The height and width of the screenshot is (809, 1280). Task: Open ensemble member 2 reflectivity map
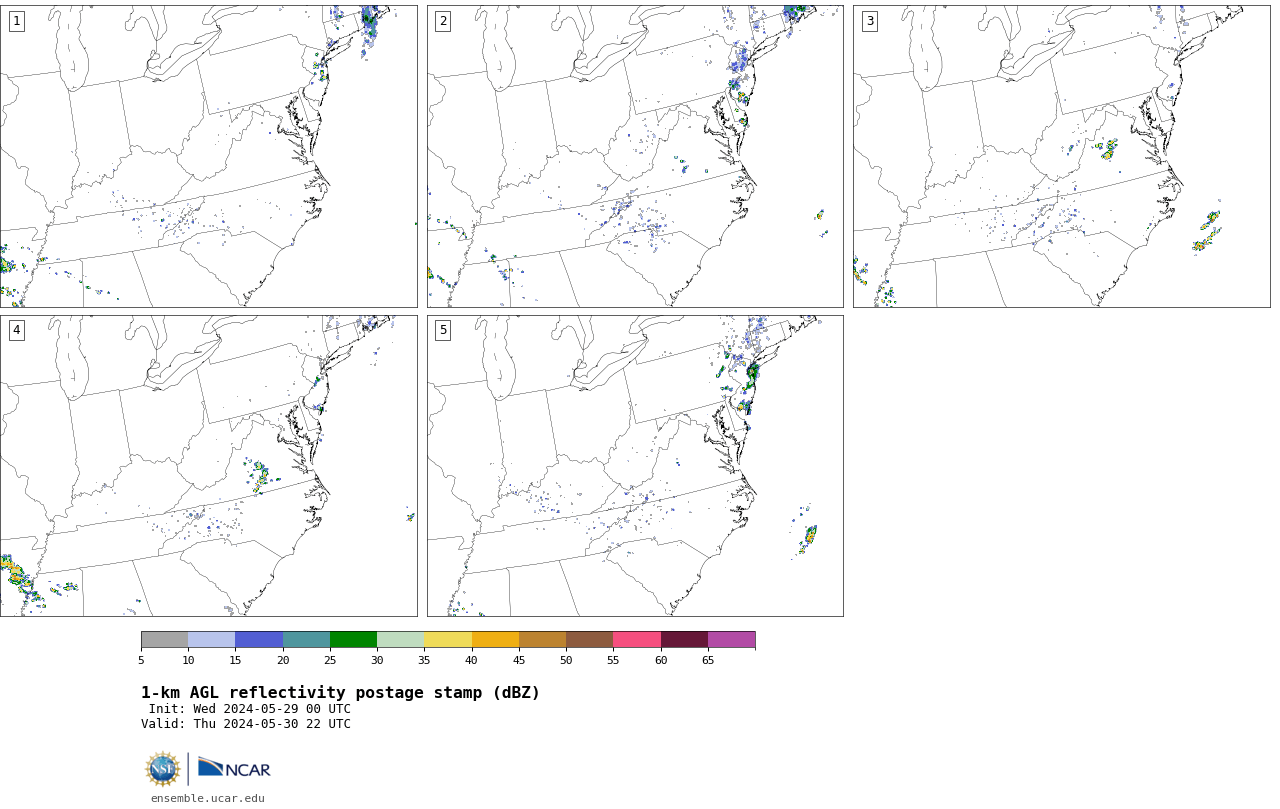point(635,156)
